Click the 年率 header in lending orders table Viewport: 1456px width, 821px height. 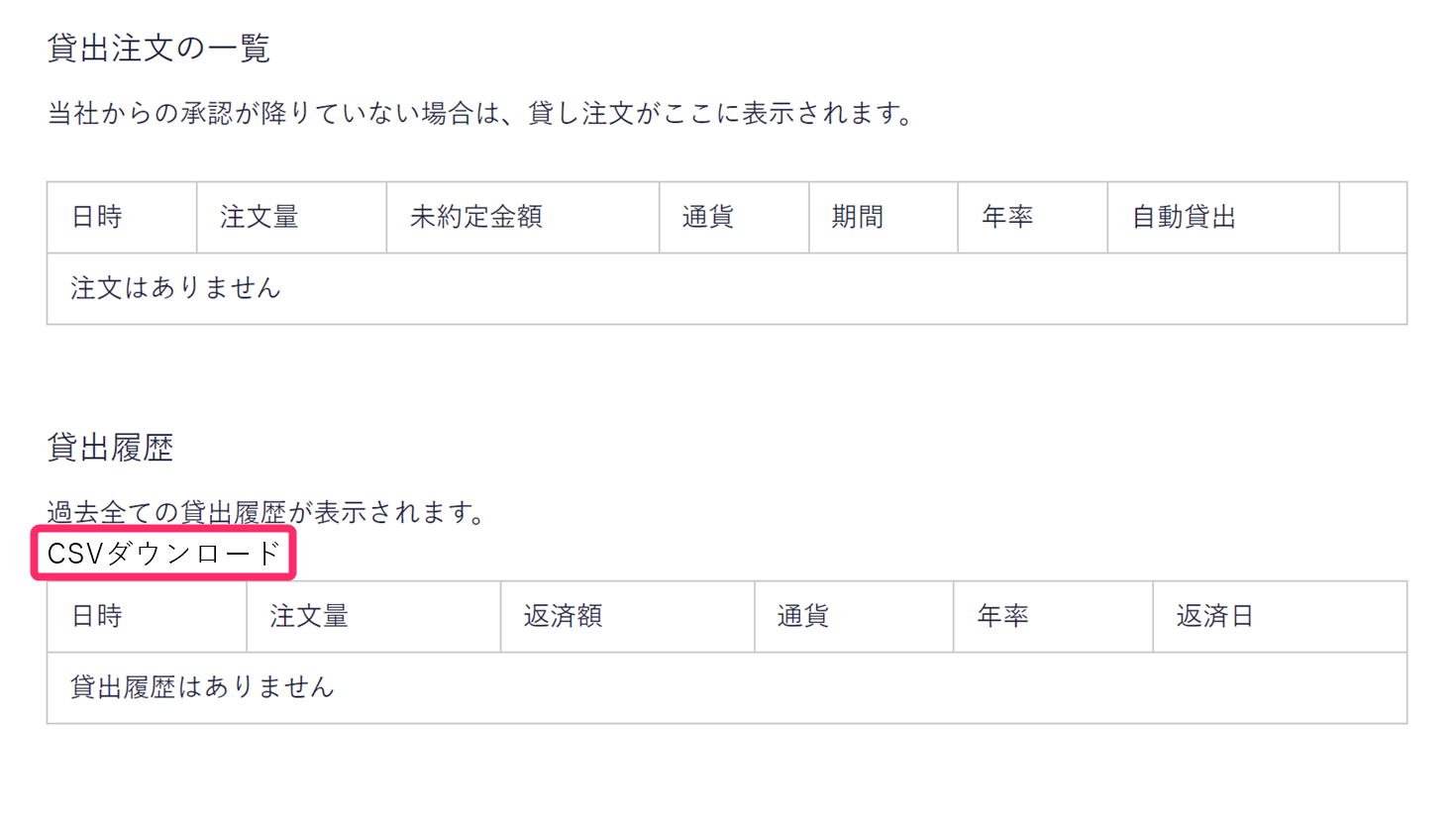(x=1032, y=217)
